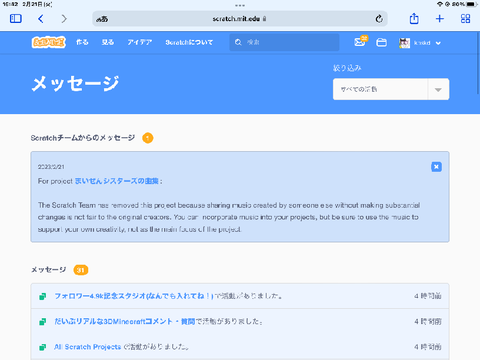
Task: Open the Safari share sheet
Action: click(414, 18)
